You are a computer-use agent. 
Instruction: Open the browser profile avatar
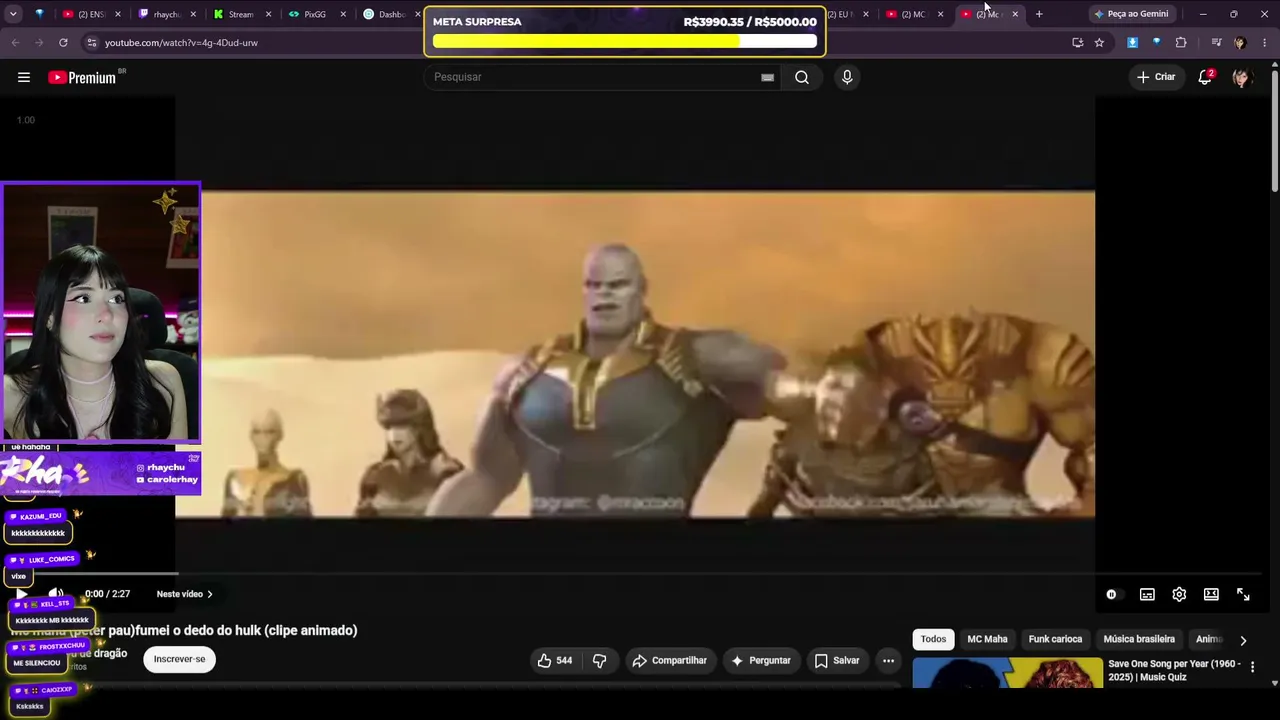pos(1240,43)
